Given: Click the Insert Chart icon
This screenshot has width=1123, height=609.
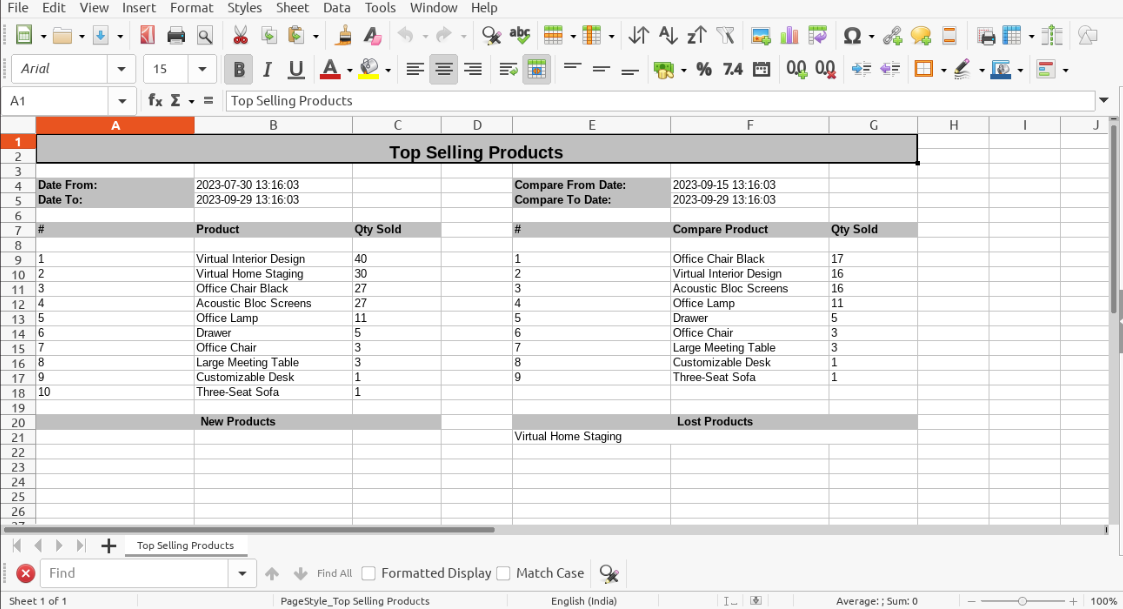Looking at the screenshot, I should (x=789, y=35).
